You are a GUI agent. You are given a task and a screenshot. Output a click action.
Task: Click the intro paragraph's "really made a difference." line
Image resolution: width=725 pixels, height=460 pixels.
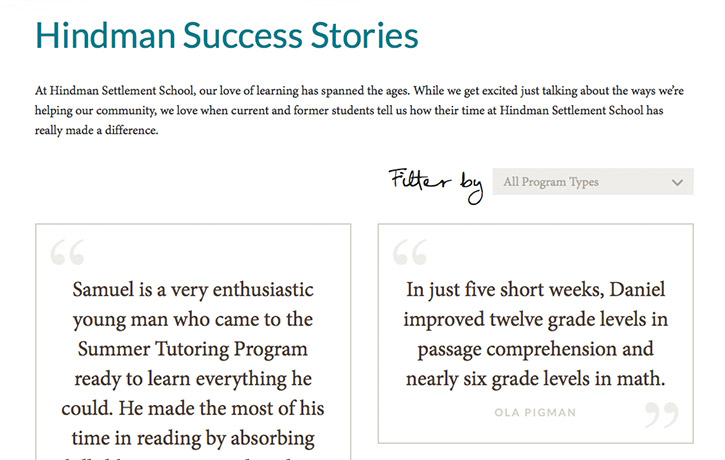point(97,129)
